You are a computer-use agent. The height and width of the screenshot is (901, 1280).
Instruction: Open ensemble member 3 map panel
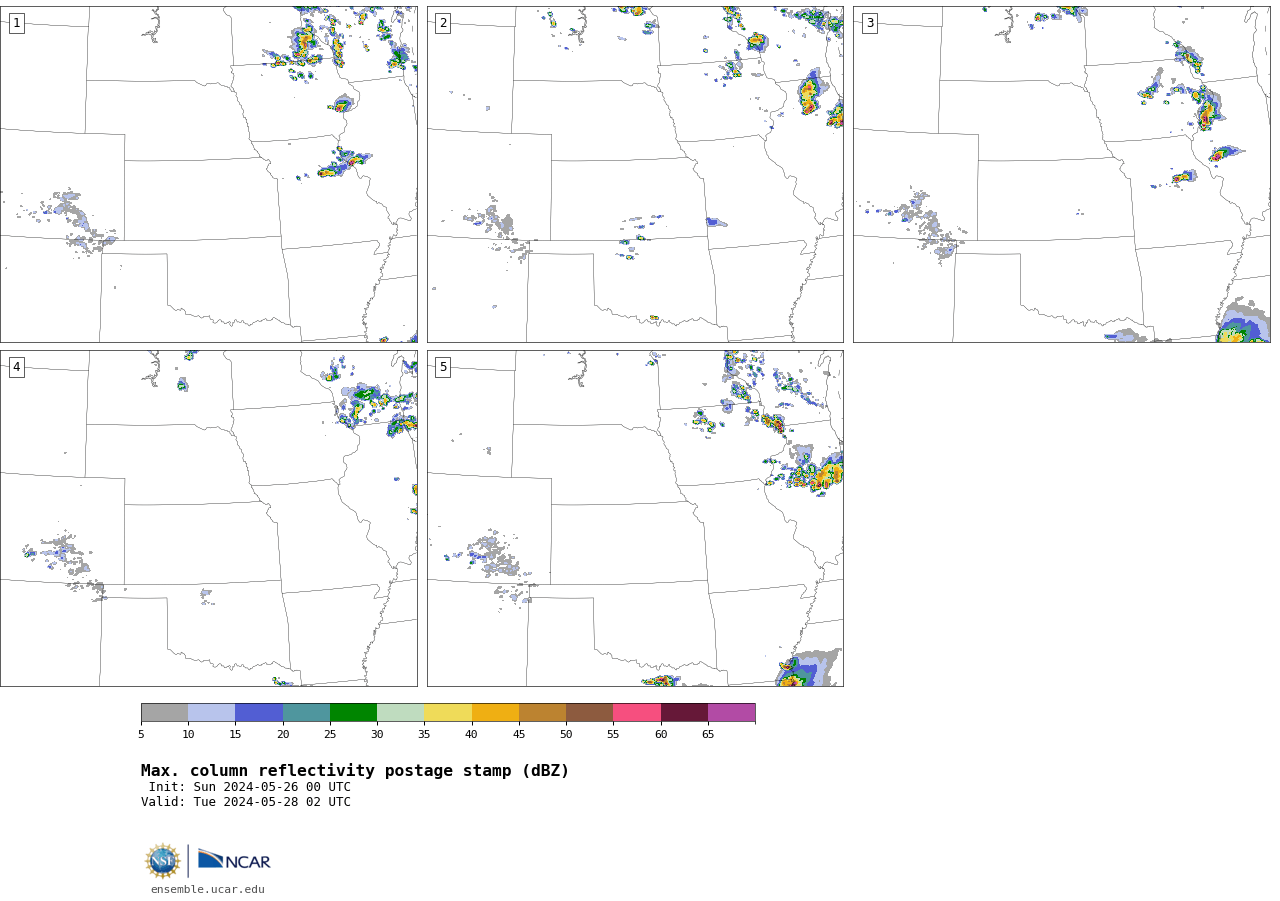pos(1062,174)
